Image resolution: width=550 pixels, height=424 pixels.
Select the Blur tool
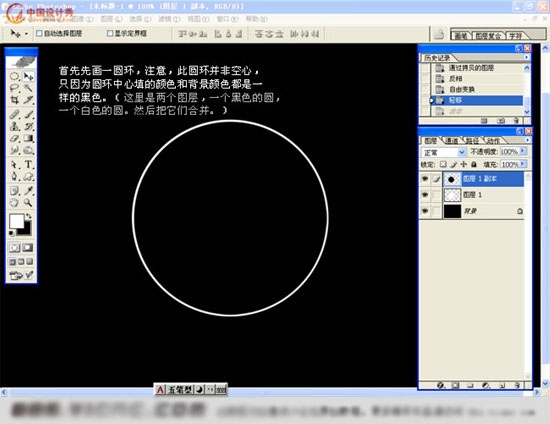(x=14, y=150)
